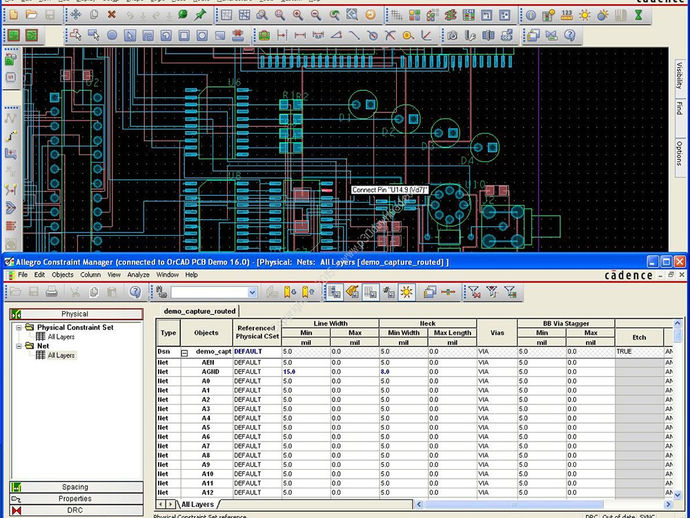Click the blue info circle icon
This screenshot has height=518, width=690.
[531, 15]
